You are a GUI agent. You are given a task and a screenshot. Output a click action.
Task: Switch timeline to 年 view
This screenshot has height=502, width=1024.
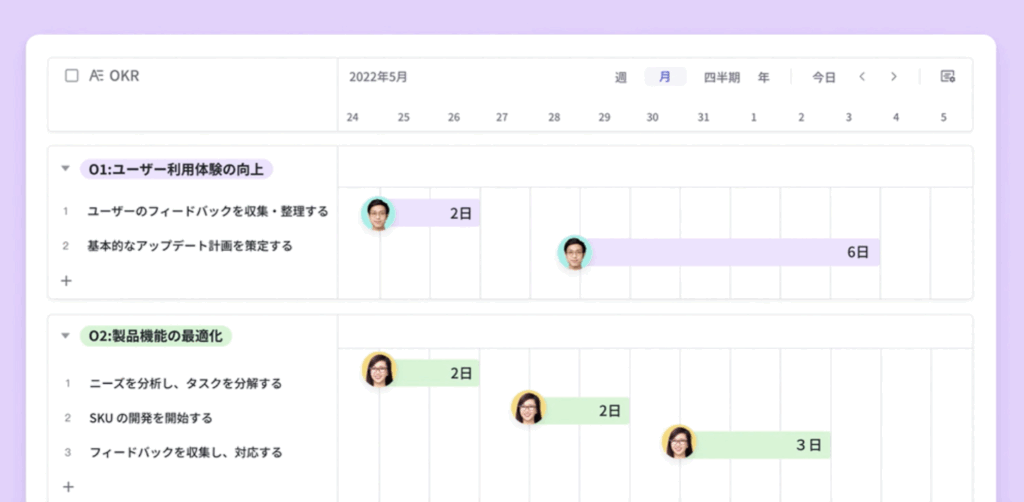764,77
